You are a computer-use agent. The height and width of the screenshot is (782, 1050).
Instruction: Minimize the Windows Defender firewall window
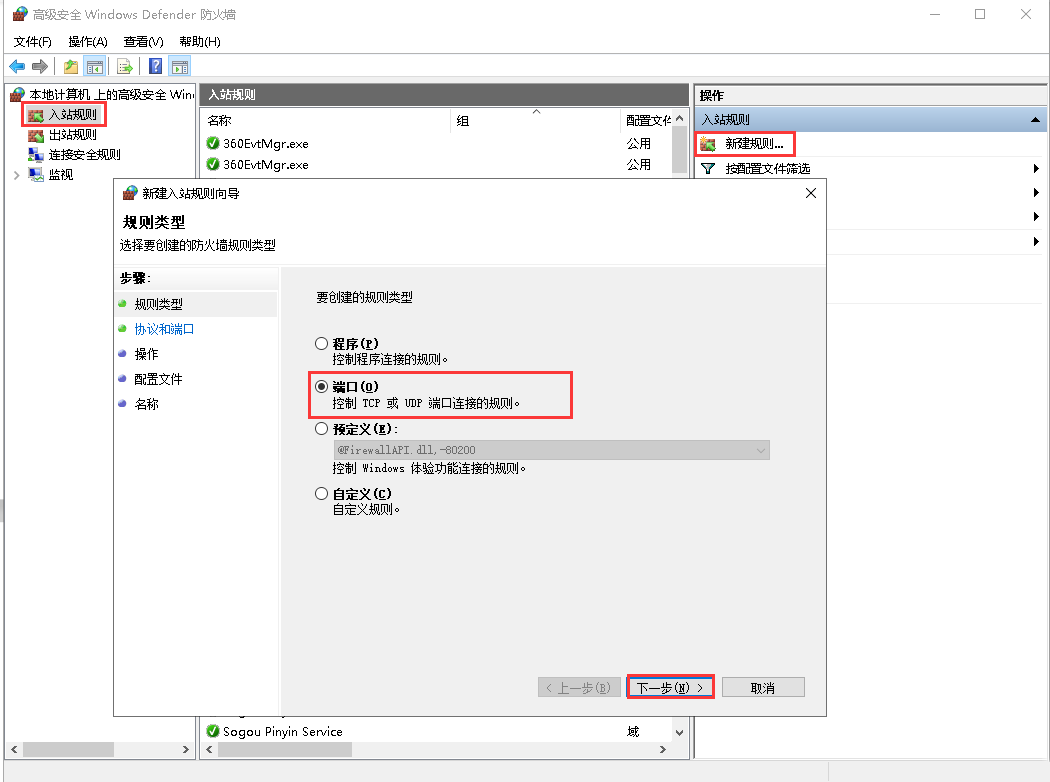935,14
